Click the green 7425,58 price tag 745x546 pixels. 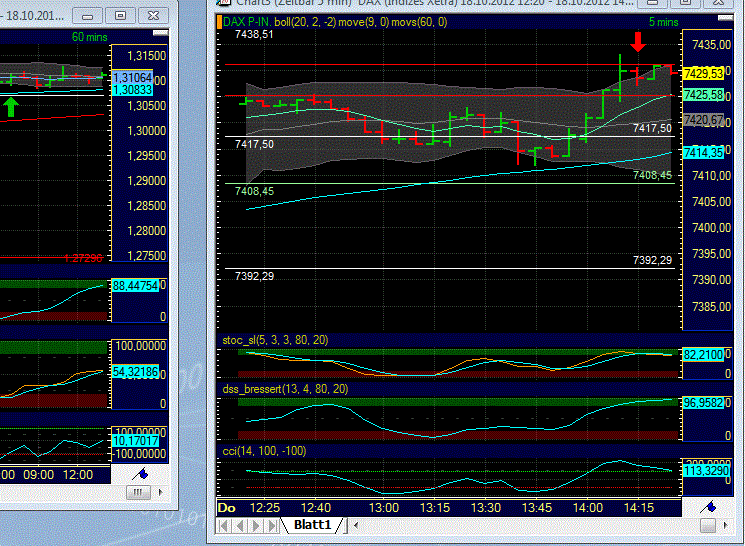[703, 95]
